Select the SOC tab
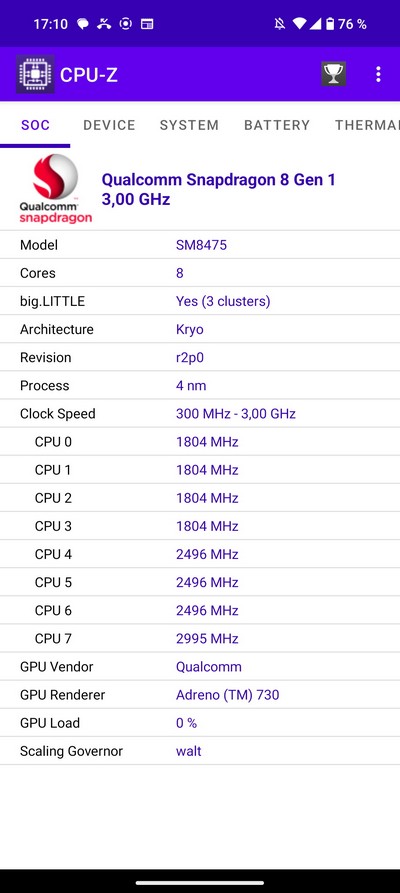The height and width of the screenshot is (893, 400). pyautogui.click(x=35, y=125)
